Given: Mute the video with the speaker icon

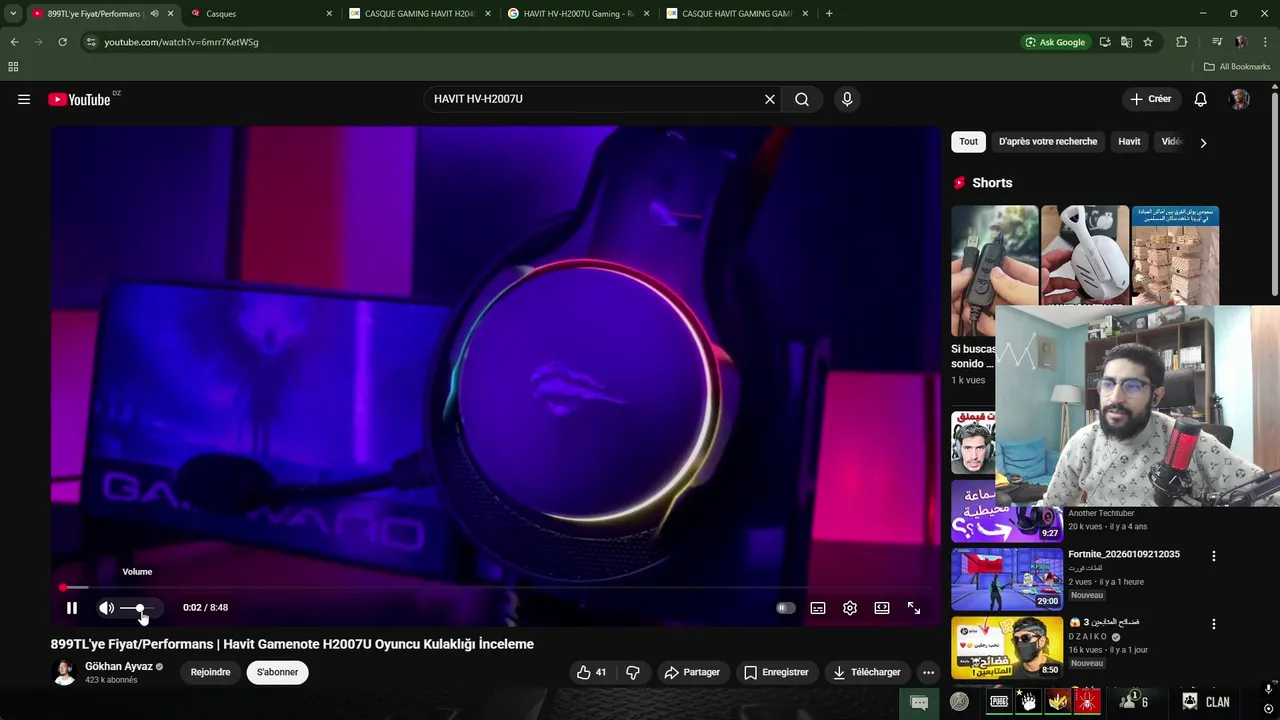Looking at the screenshot, I should (106, 608).
